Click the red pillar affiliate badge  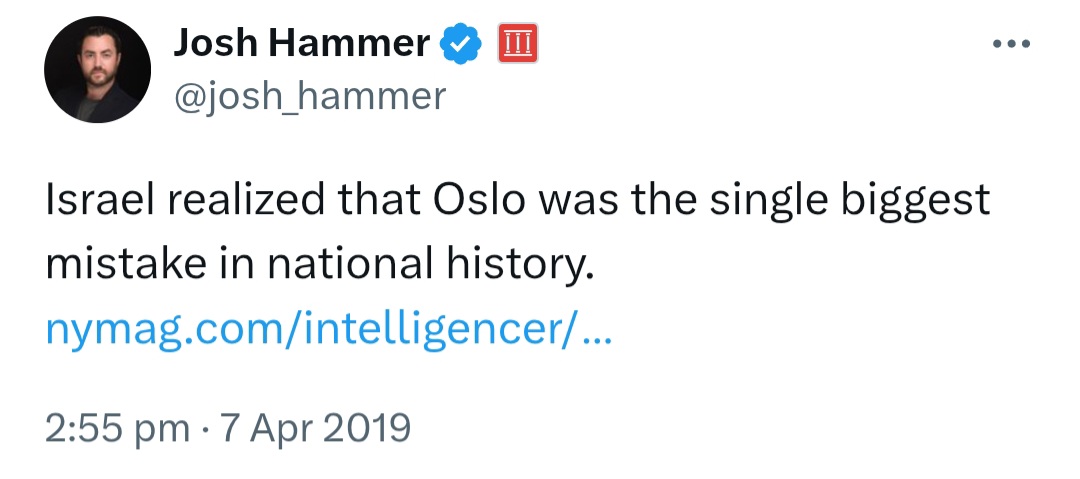pyautogui.click(x=518, y=43)
